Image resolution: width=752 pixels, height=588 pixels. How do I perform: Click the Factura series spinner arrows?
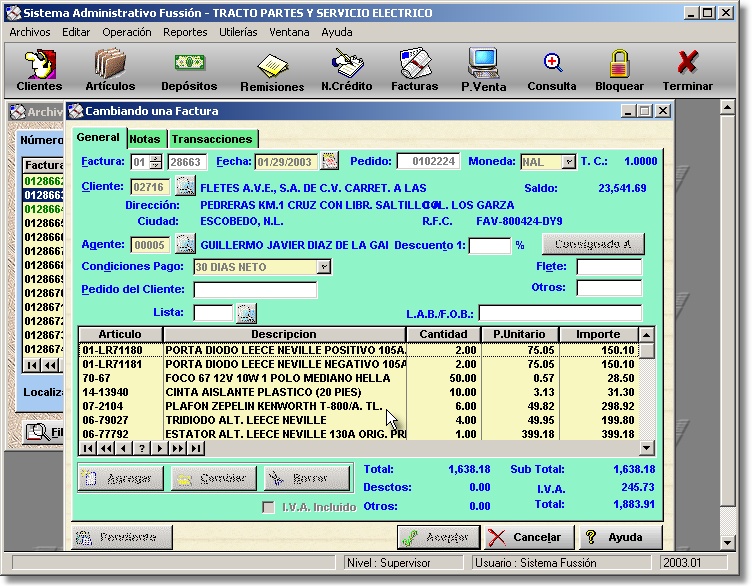pyautogui.click(x=155, y=162)
